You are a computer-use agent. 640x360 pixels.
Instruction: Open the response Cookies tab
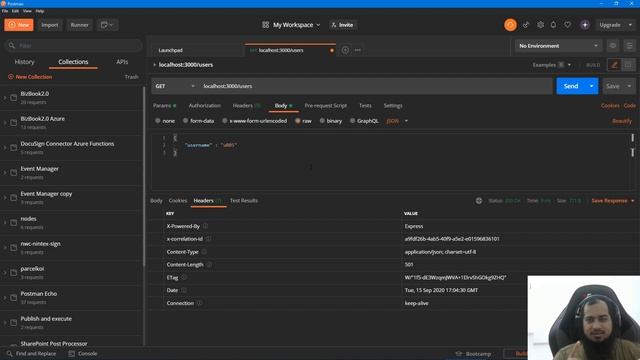(178, 200)
